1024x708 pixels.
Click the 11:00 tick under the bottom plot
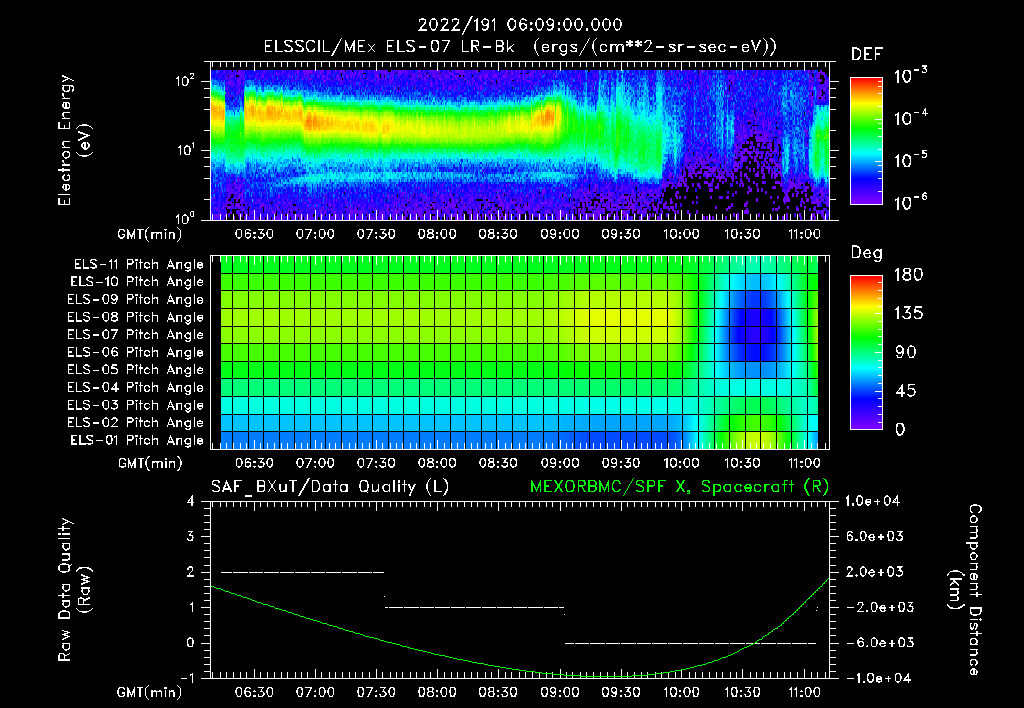coord(804,692)
